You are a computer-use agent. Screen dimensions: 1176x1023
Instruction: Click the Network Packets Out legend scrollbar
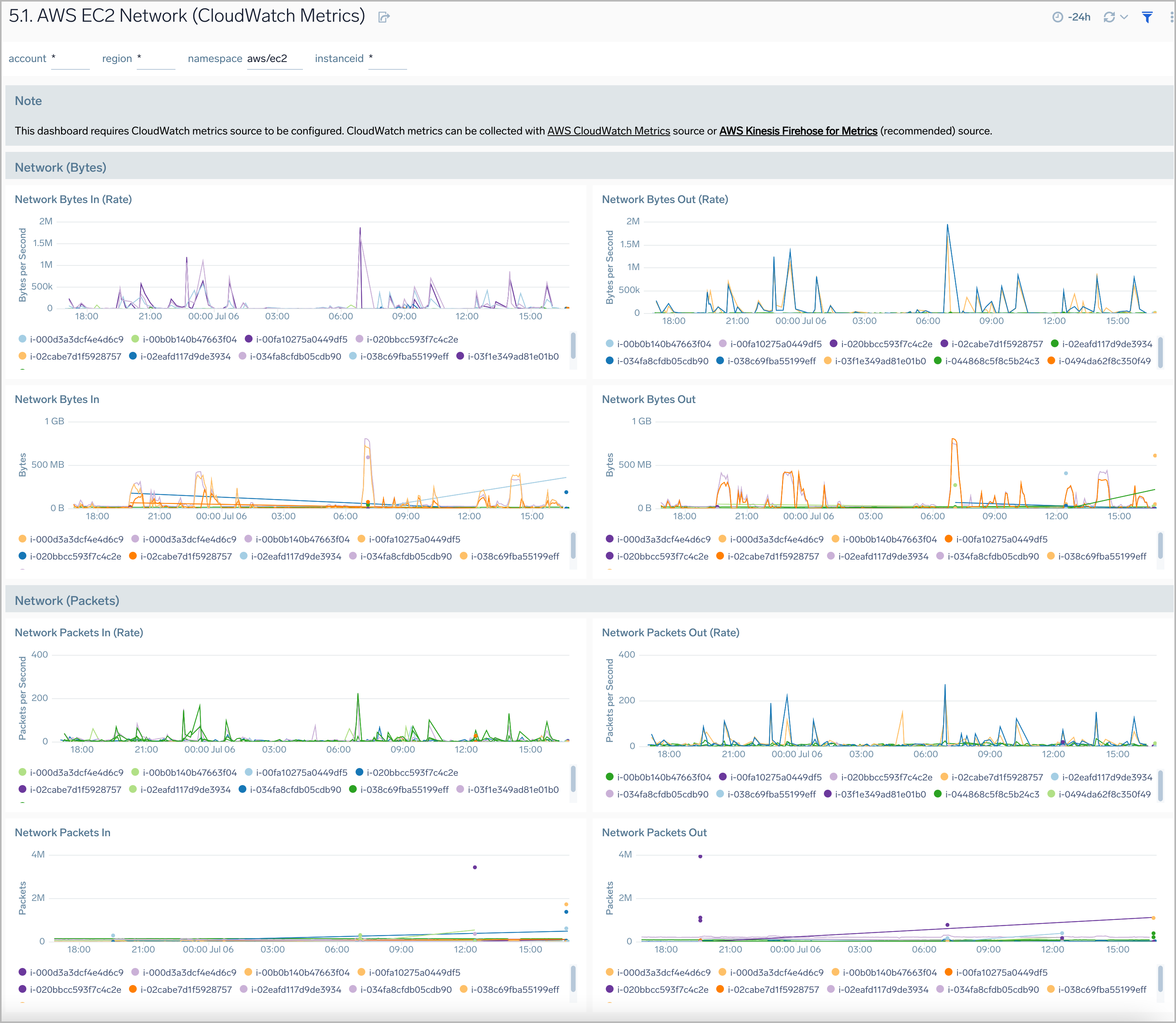click(x=1160, y=978)
